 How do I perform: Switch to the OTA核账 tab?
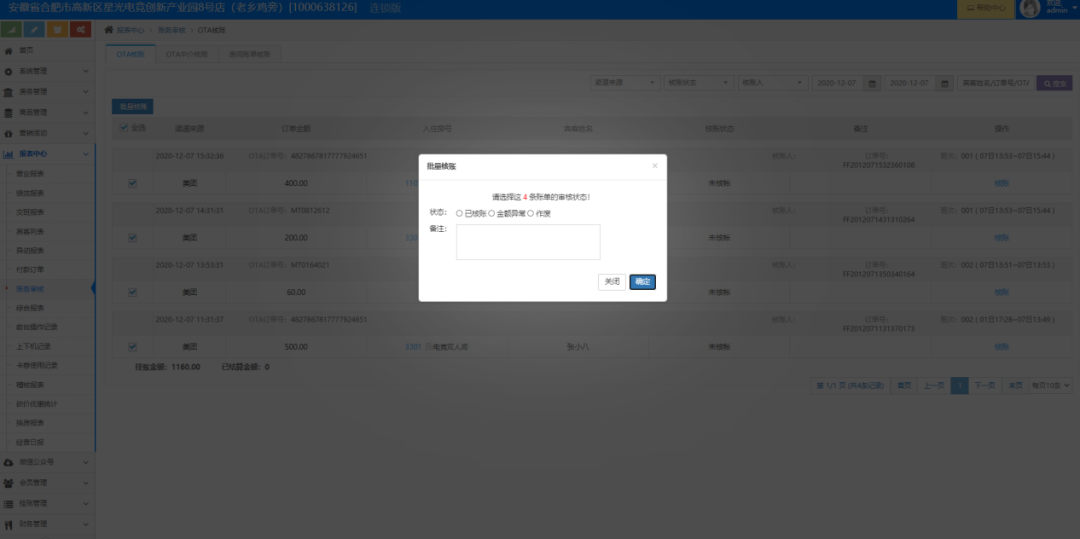pos(130,54)
